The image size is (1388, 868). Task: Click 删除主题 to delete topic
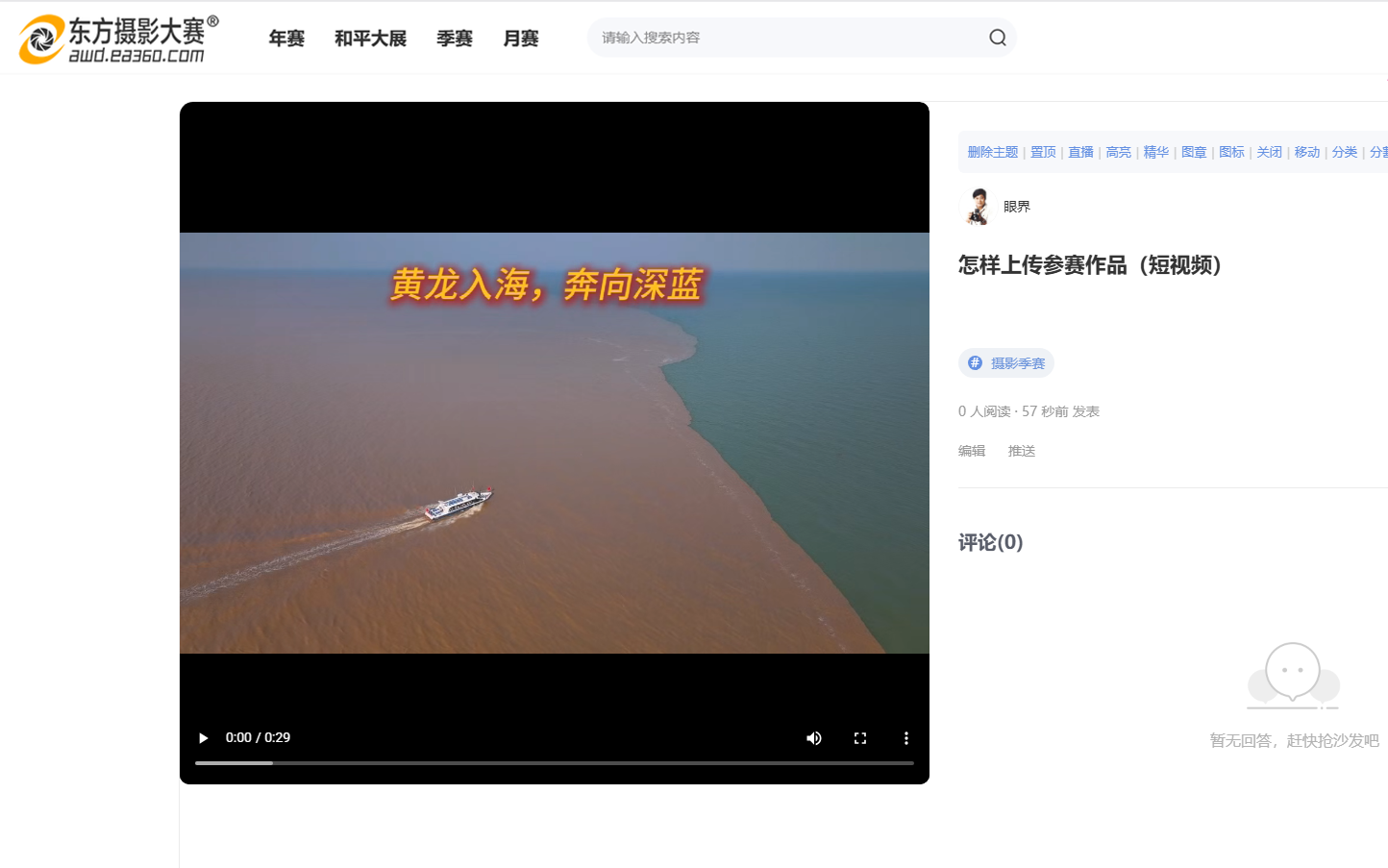[992, 152]
